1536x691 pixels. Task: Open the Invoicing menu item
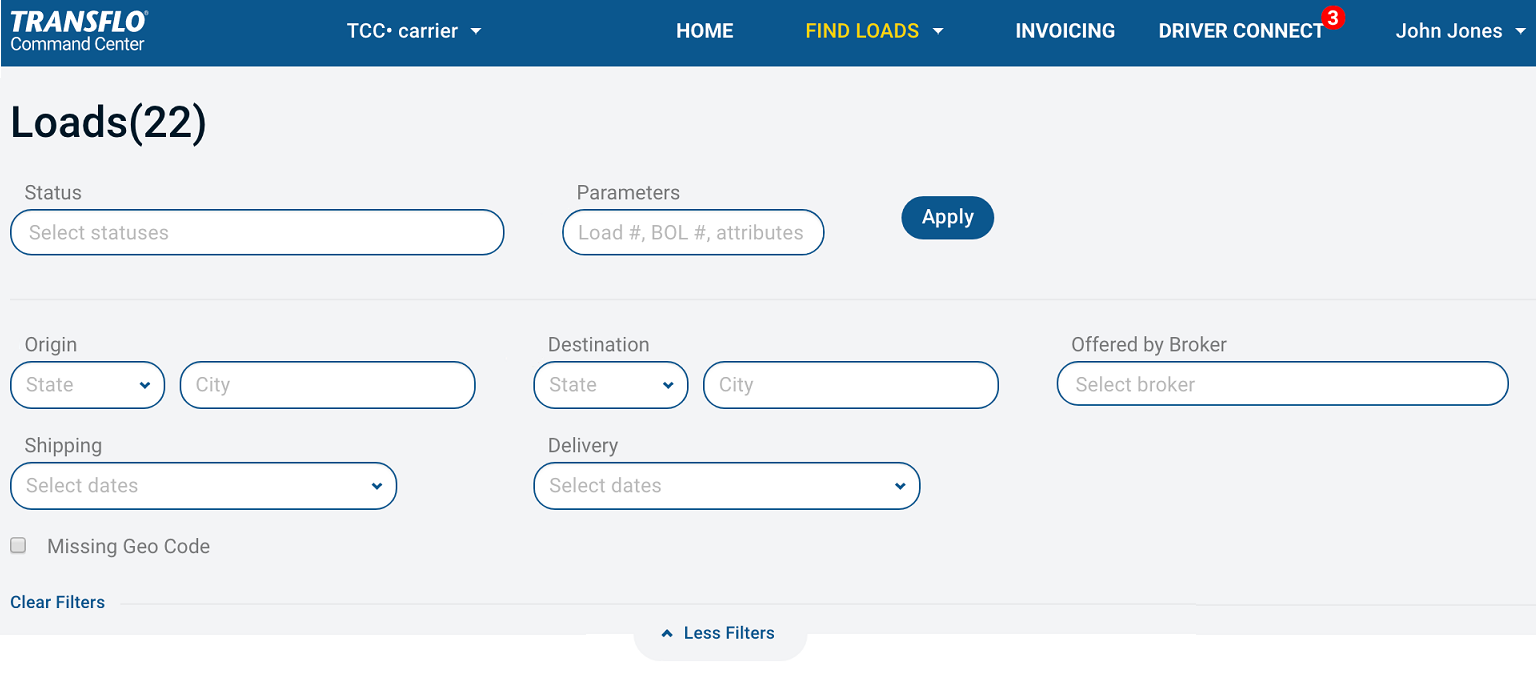1065,31
